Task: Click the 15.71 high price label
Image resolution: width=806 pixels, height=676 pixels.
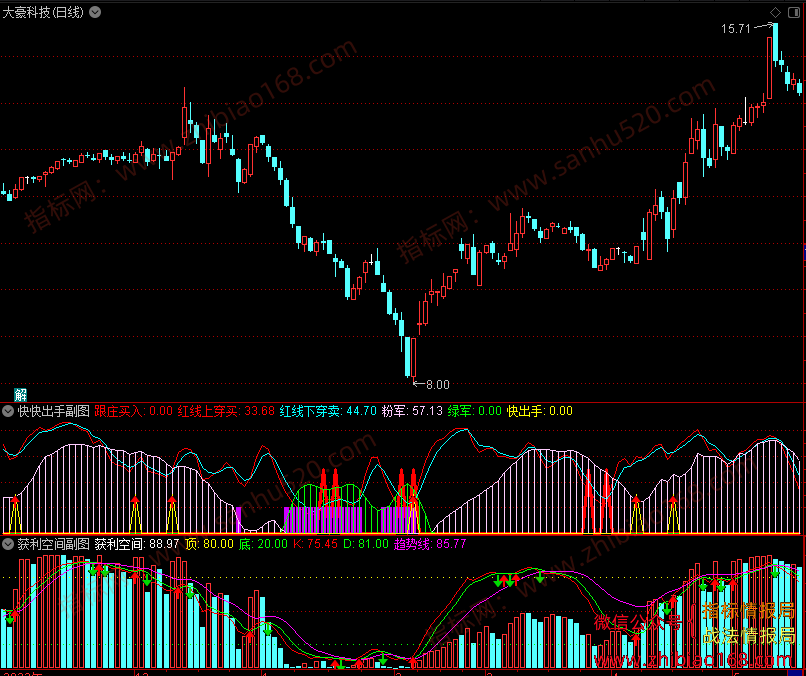Action: tap(736, 29)
